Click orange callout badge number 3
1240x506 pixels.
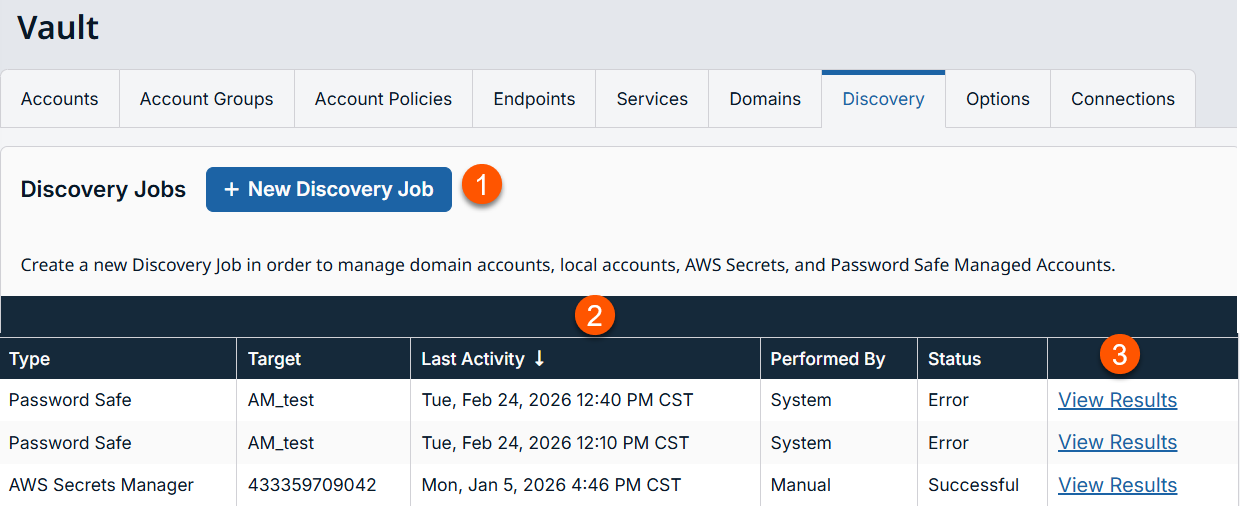tap(1120, 354)
